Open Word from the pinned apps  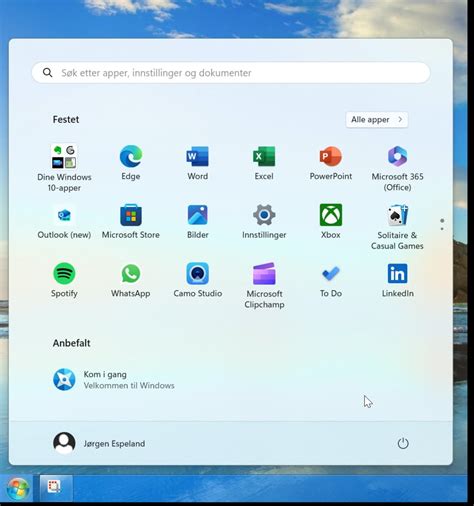[197, 163]
